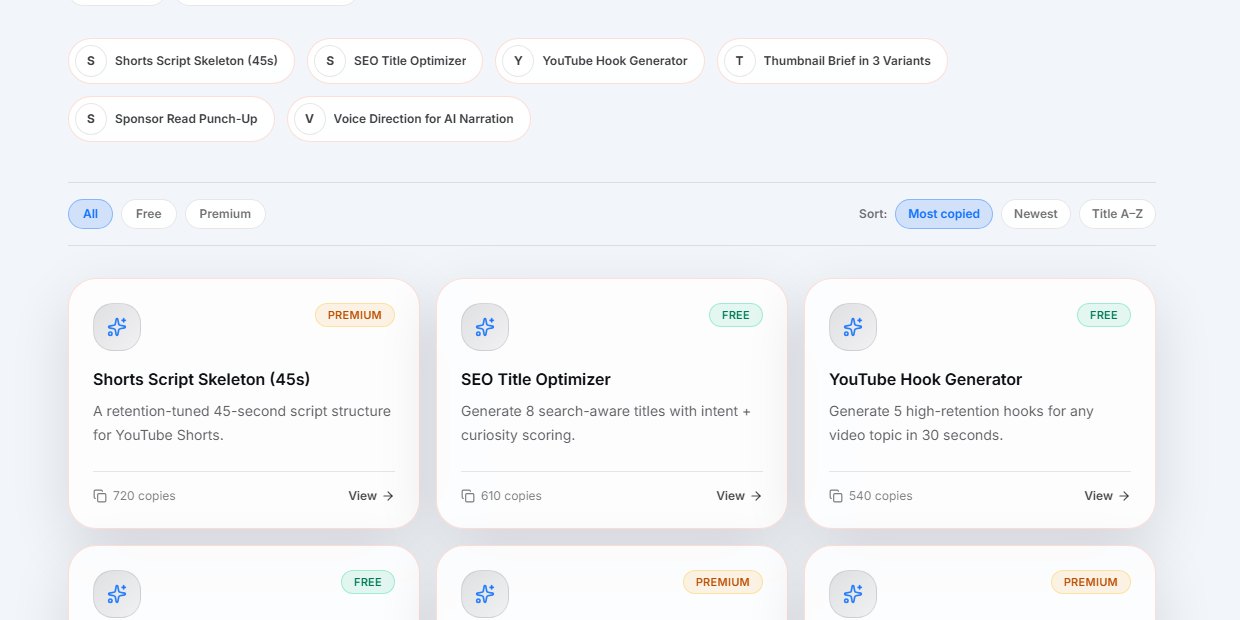1240x620 pixels.
Task: Select the All filter
Action: click(91, 214)
